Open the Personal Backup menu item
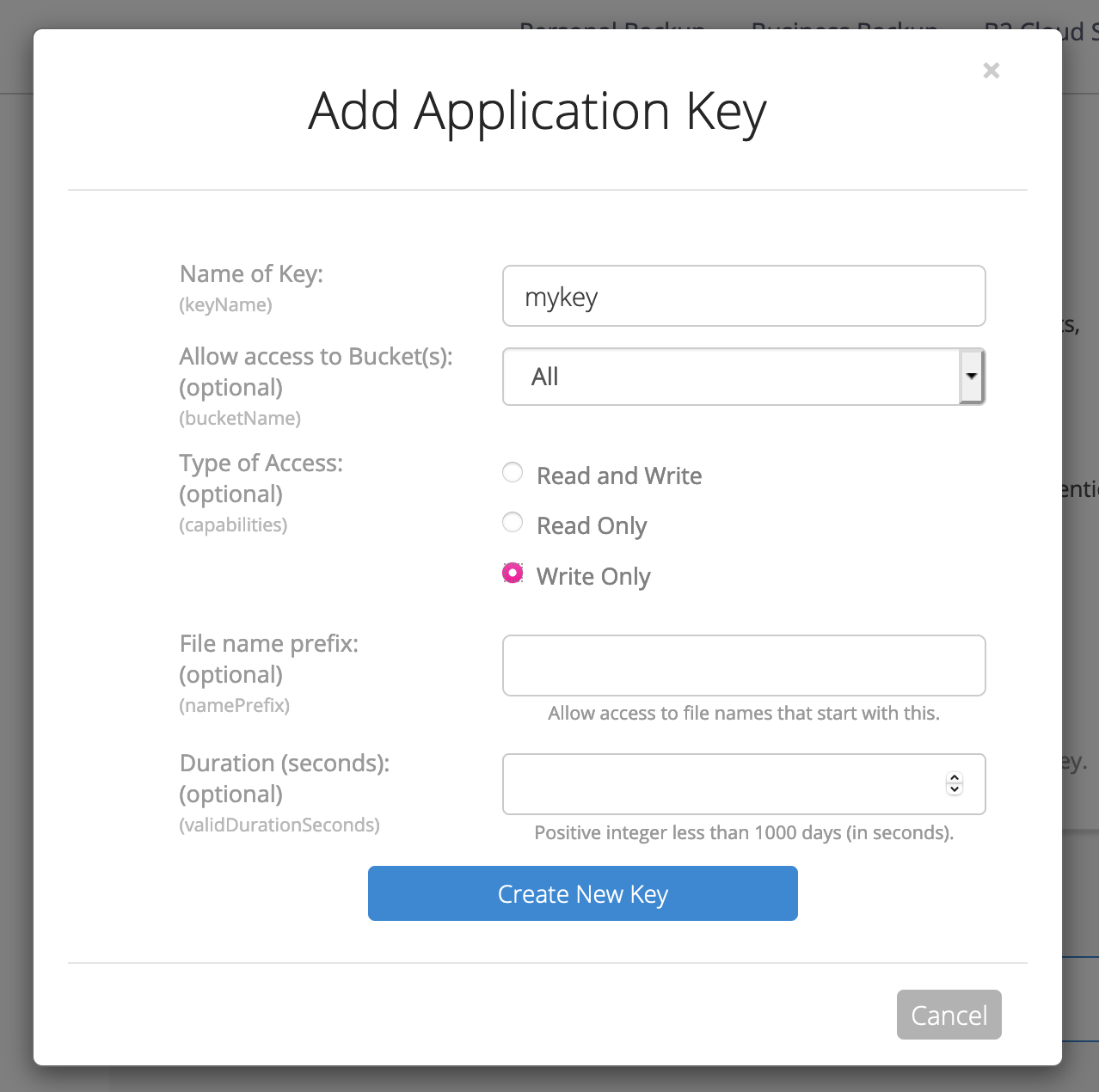1099x1092 pixels. (x=611, y=28)
